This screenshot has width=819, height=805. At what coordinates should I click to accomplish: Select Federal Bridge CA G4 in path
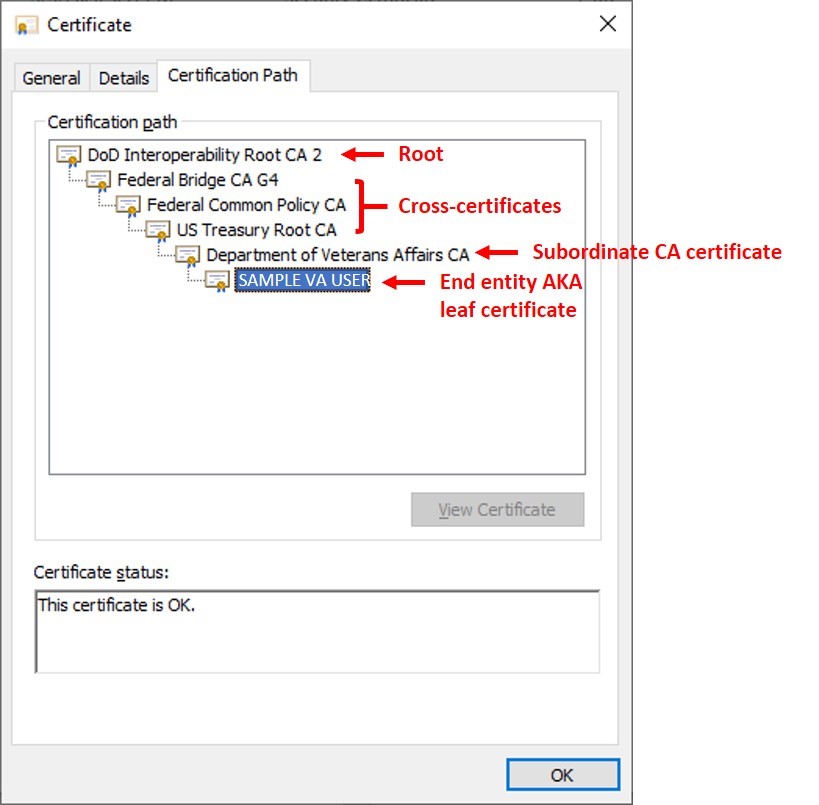tap(197, 180)
